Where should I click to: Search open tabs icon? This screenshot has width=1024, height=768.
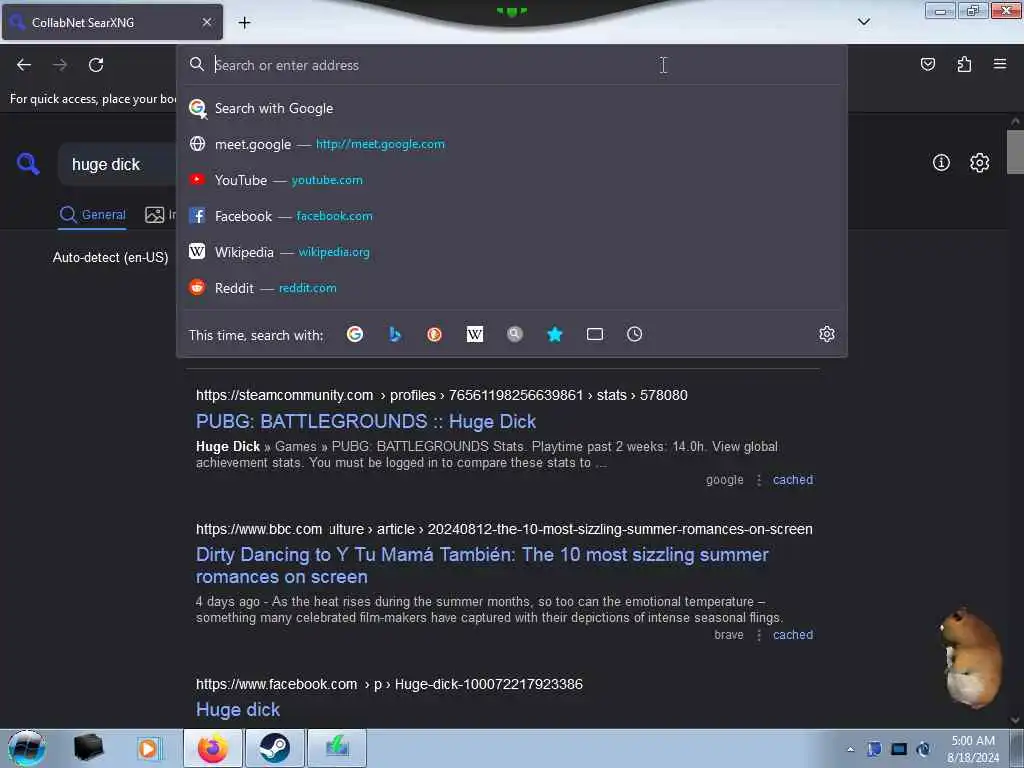click(594, 334)
